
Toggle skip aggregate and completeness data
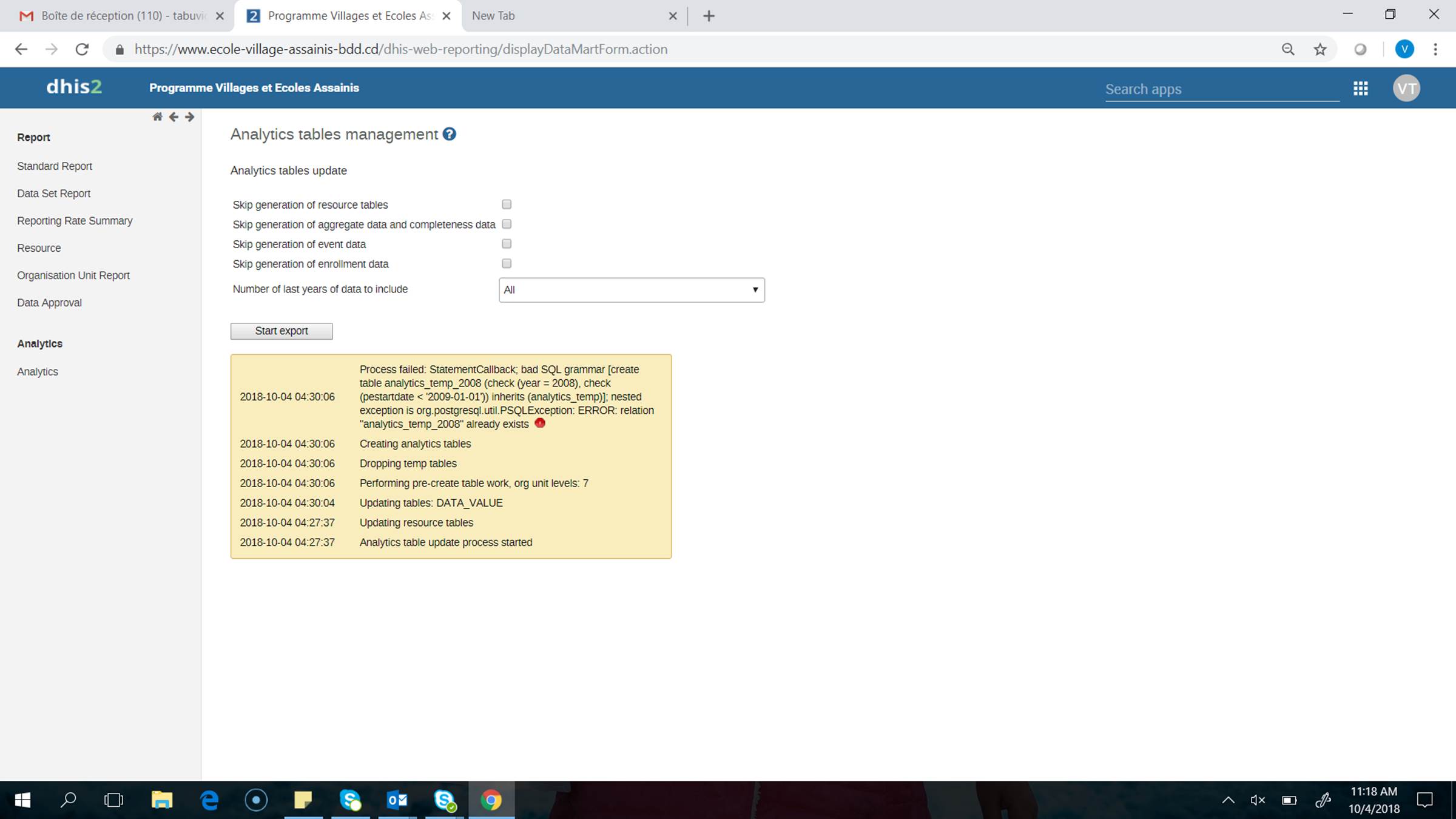click(x=507, y=224)
